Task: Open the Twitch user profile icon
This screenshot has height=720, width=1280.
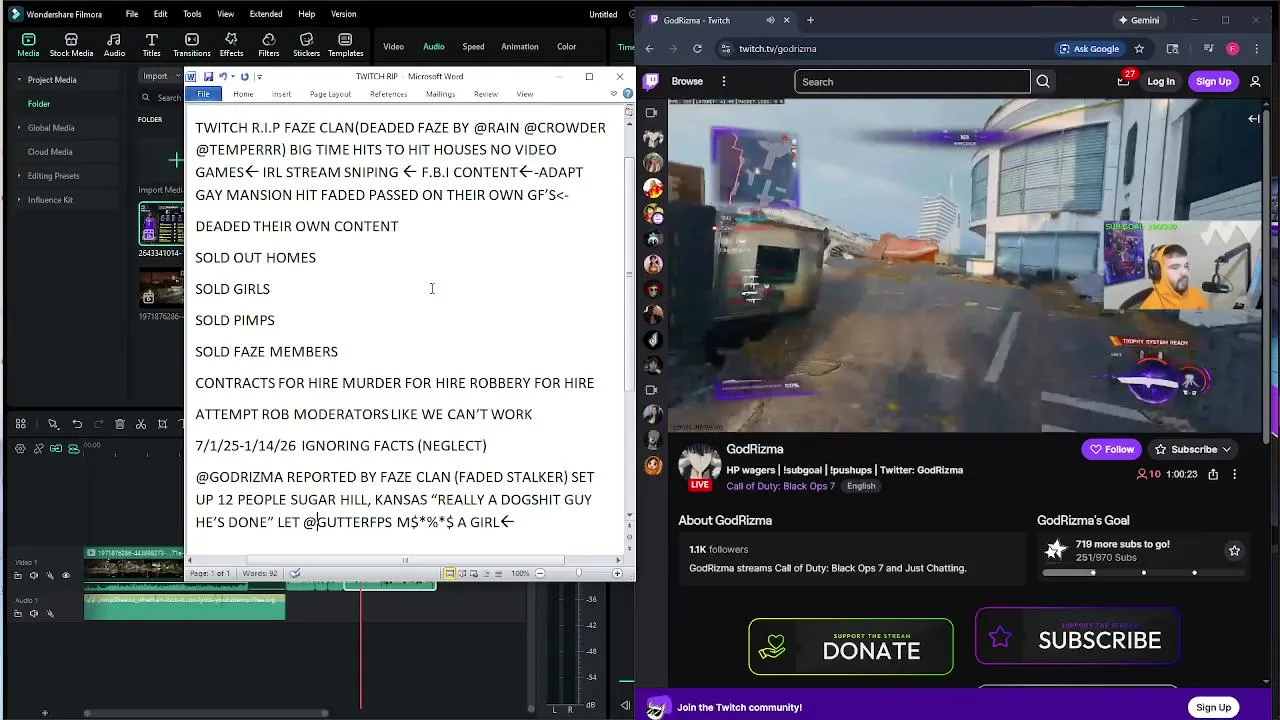Action: point(1256,81)
